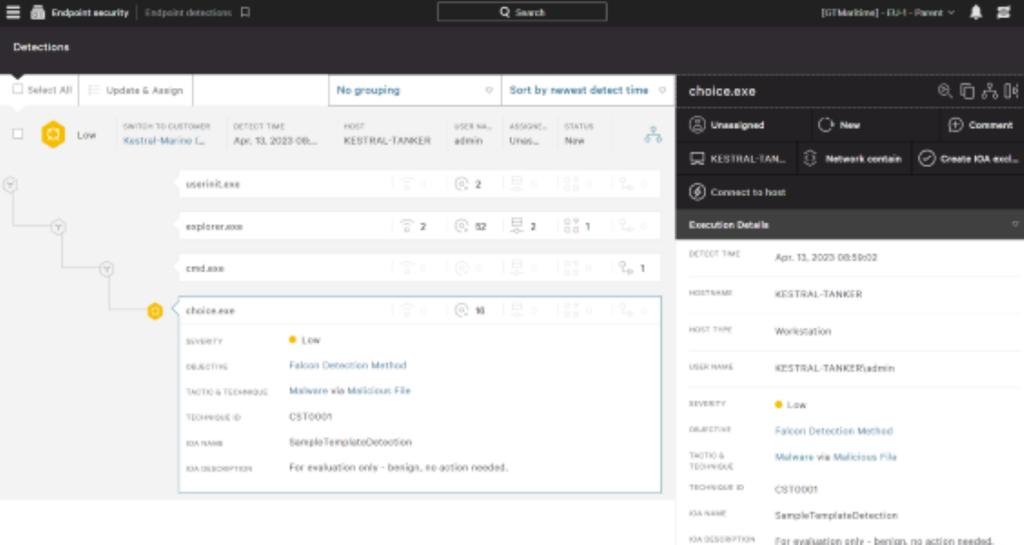Open the messages icon beside the bell
The width and height of the screenshot is (1024, 545).
click(x=1004, y=12)
